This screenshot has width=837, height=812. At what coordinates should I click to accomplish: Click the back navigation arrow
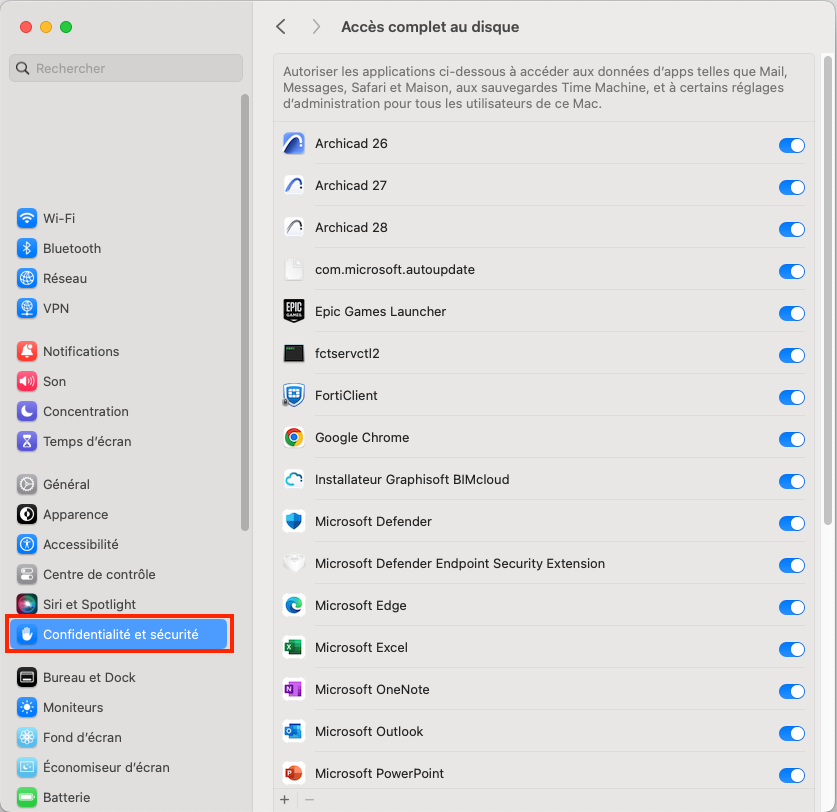281,27
